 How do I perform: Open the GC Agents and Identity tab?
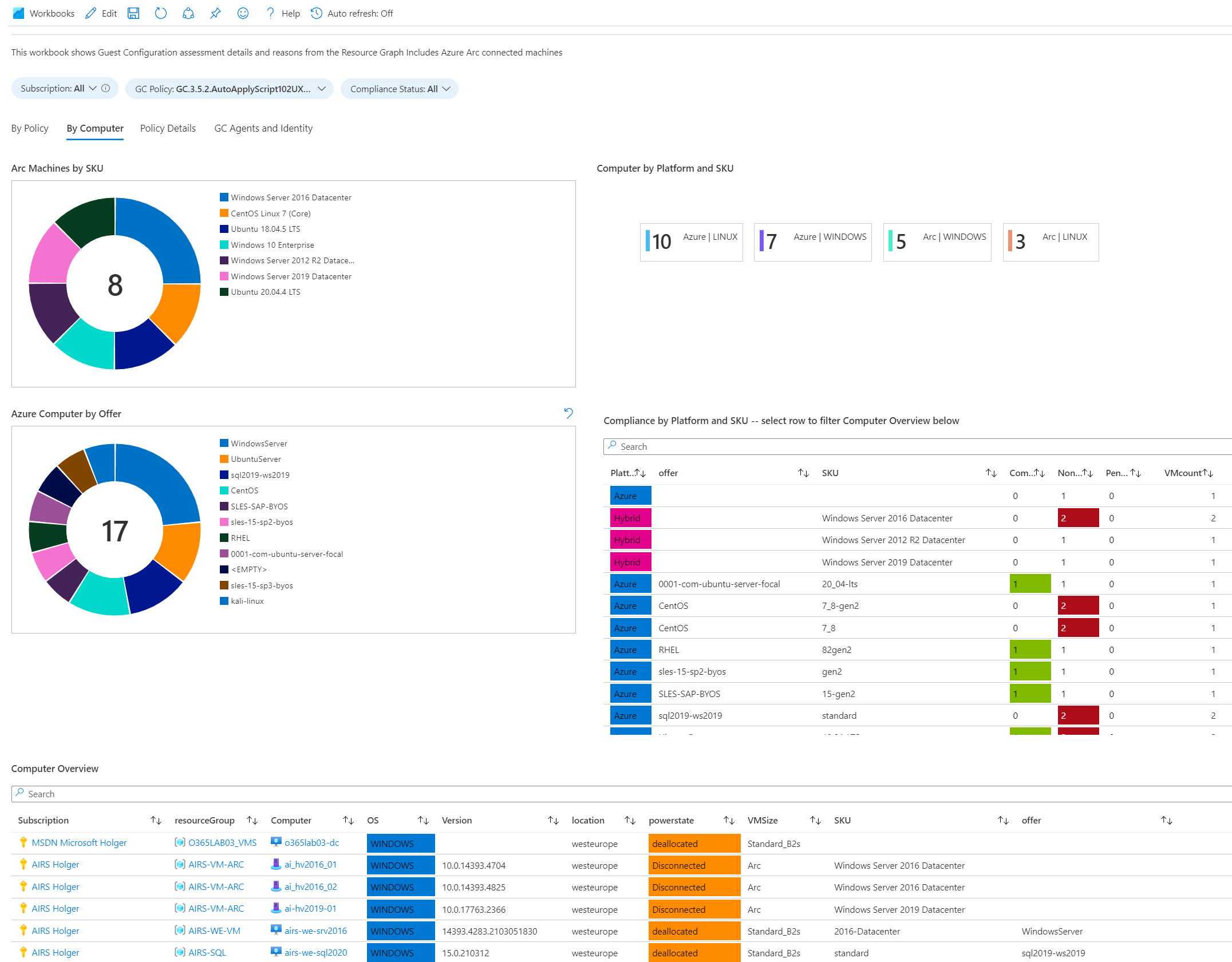click(x=263, y=128)
